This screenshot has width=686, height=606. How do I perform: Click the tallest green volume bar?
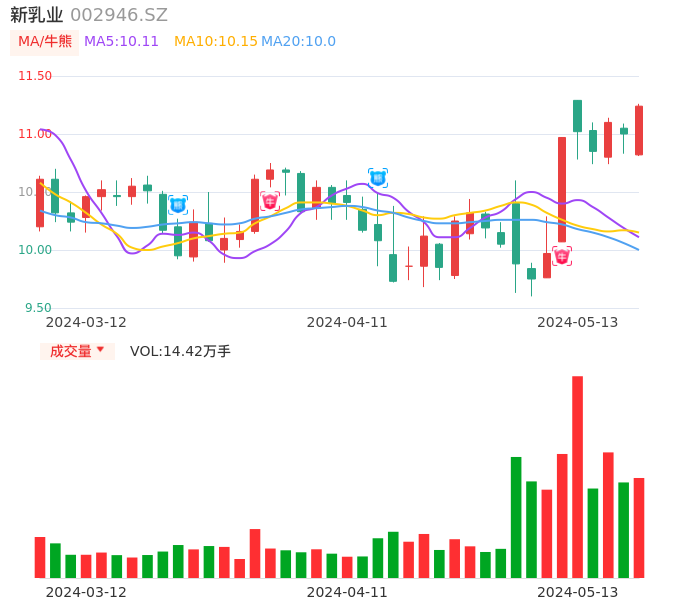(x=516, y=516)
